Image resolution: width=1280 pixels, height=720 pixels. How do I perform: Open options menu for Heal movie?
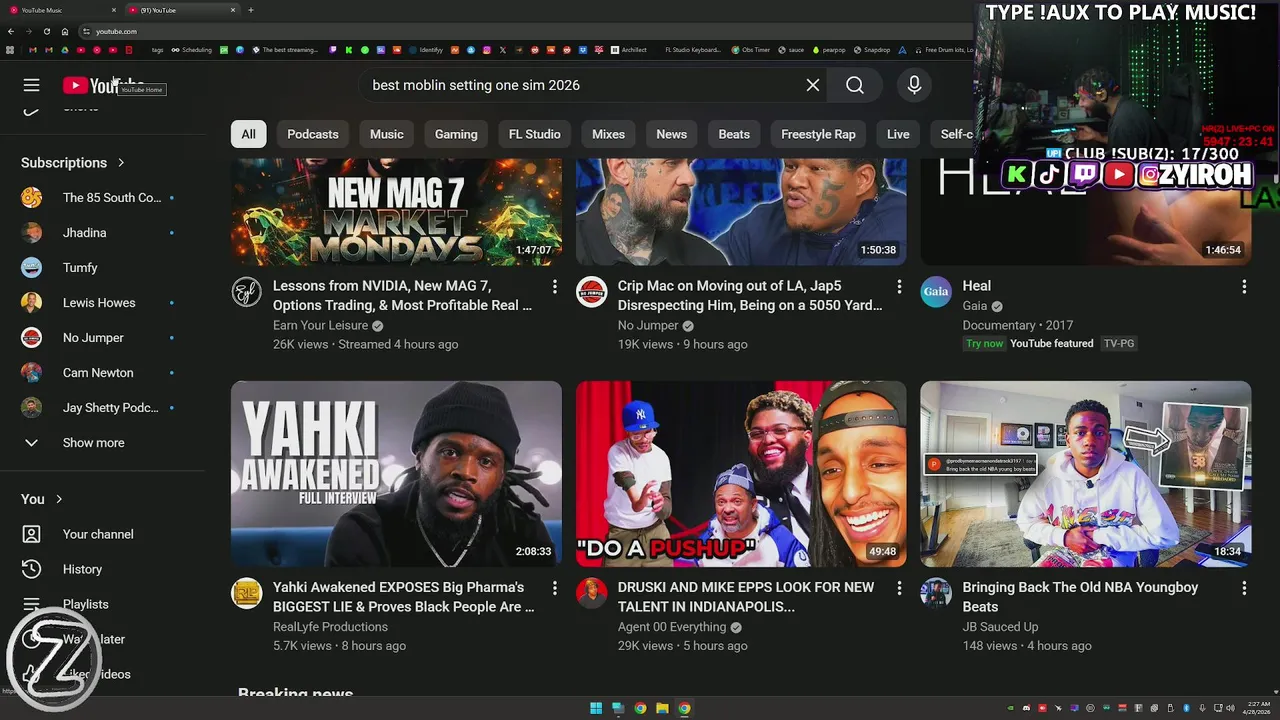coord(1244,287)
